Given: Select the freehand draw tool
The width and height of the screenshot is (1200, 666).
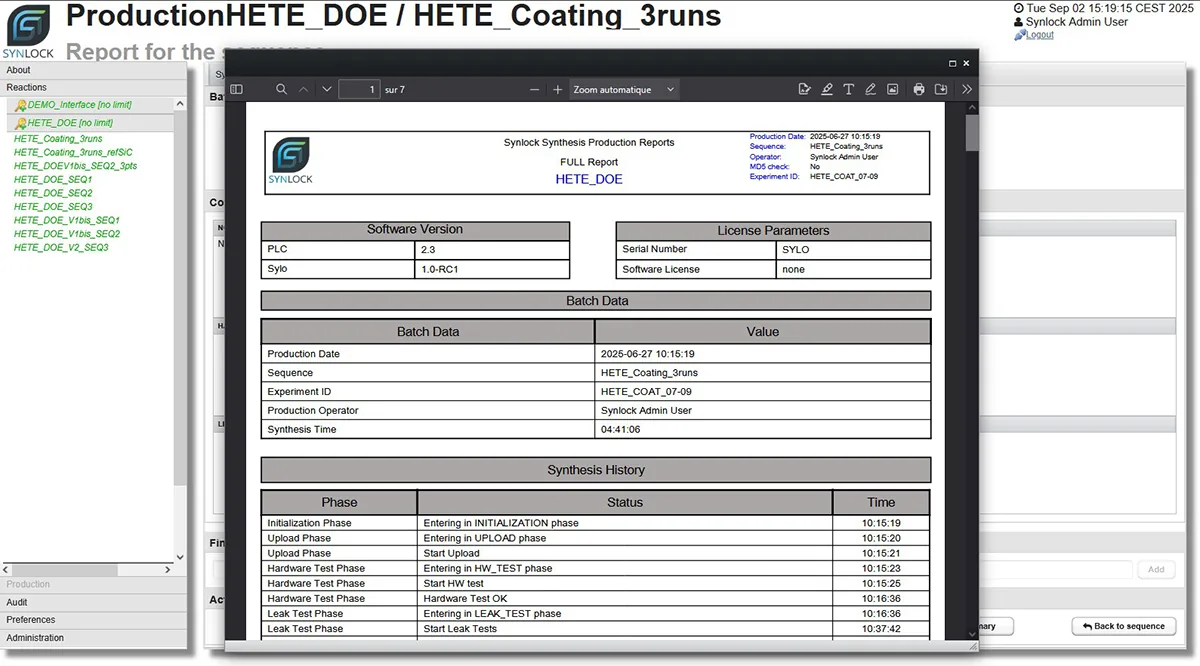Looking at the screenshot, I should click(869, 89).
